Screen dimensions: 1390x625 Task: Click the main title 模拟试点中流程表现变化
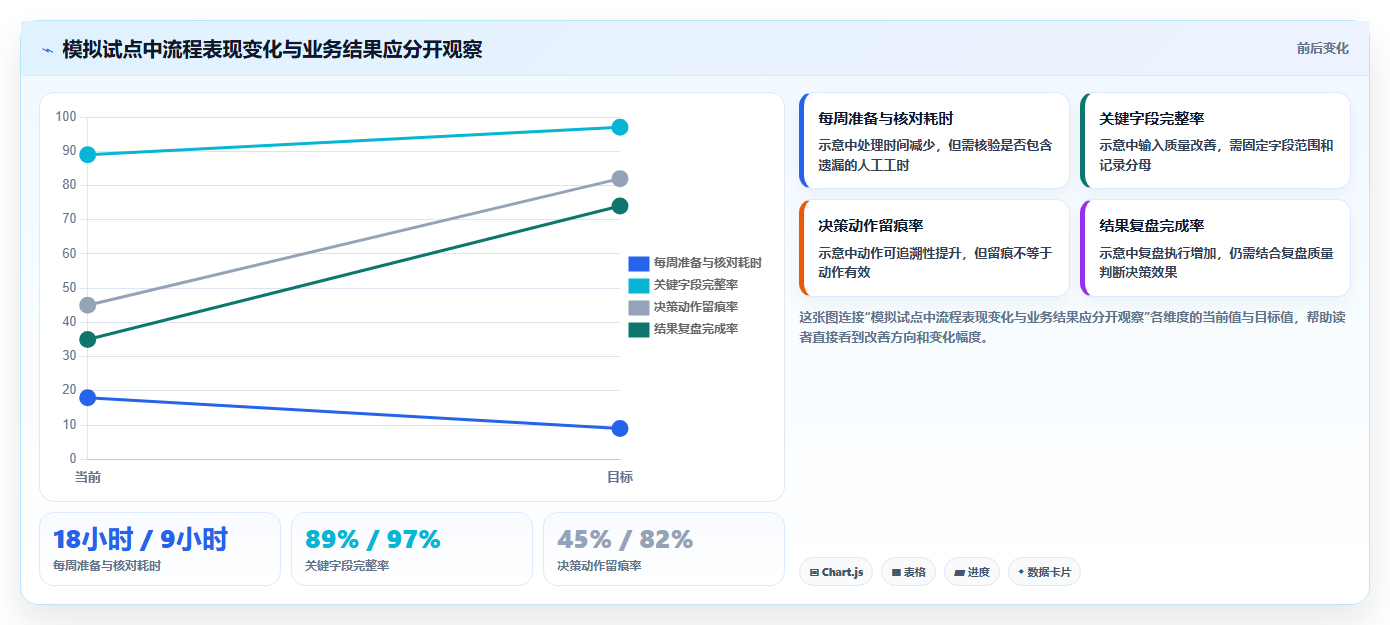pyautogui.click(x=272, y=49)
